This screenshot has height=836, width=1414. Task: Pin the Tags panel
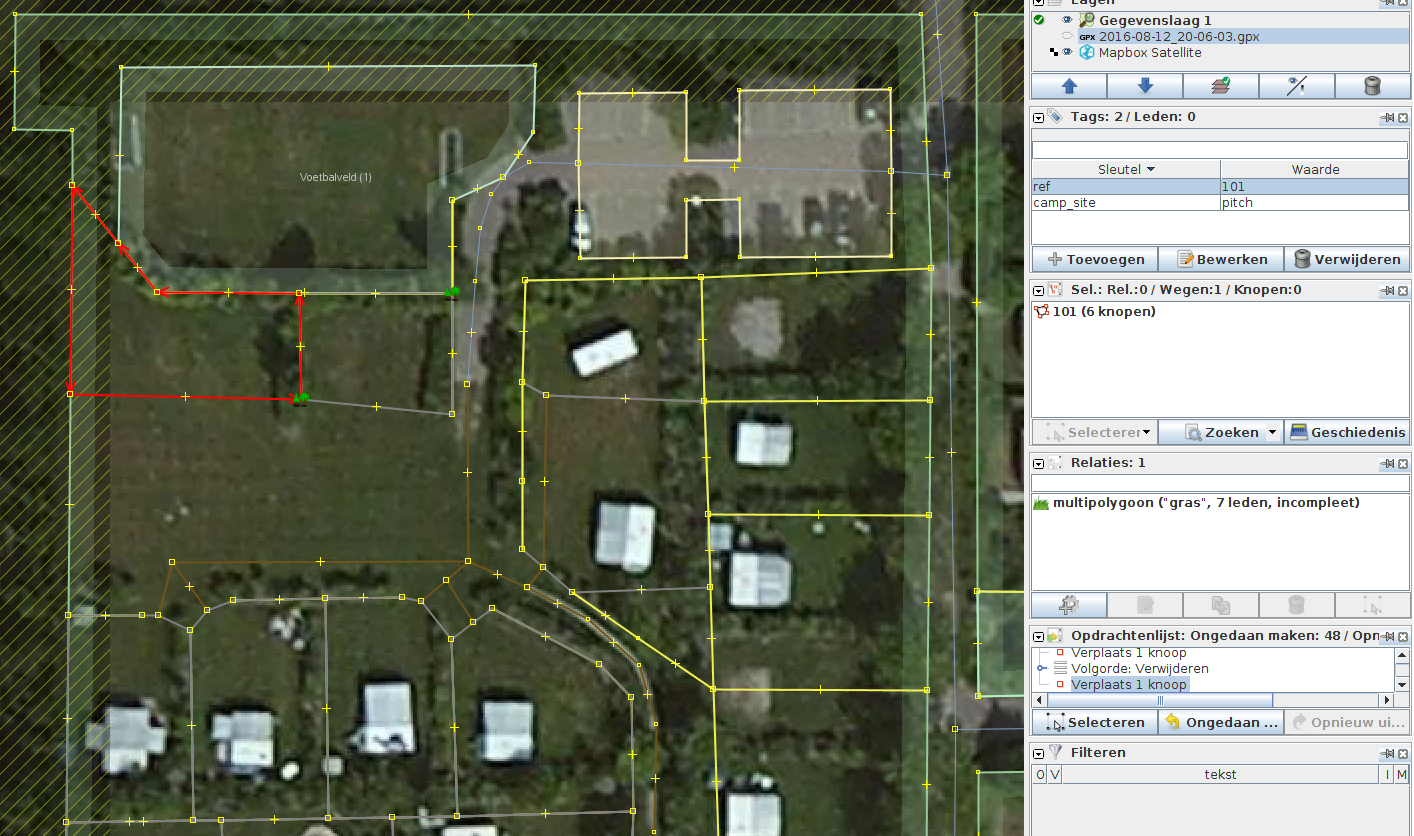[x=1388, y=117]
